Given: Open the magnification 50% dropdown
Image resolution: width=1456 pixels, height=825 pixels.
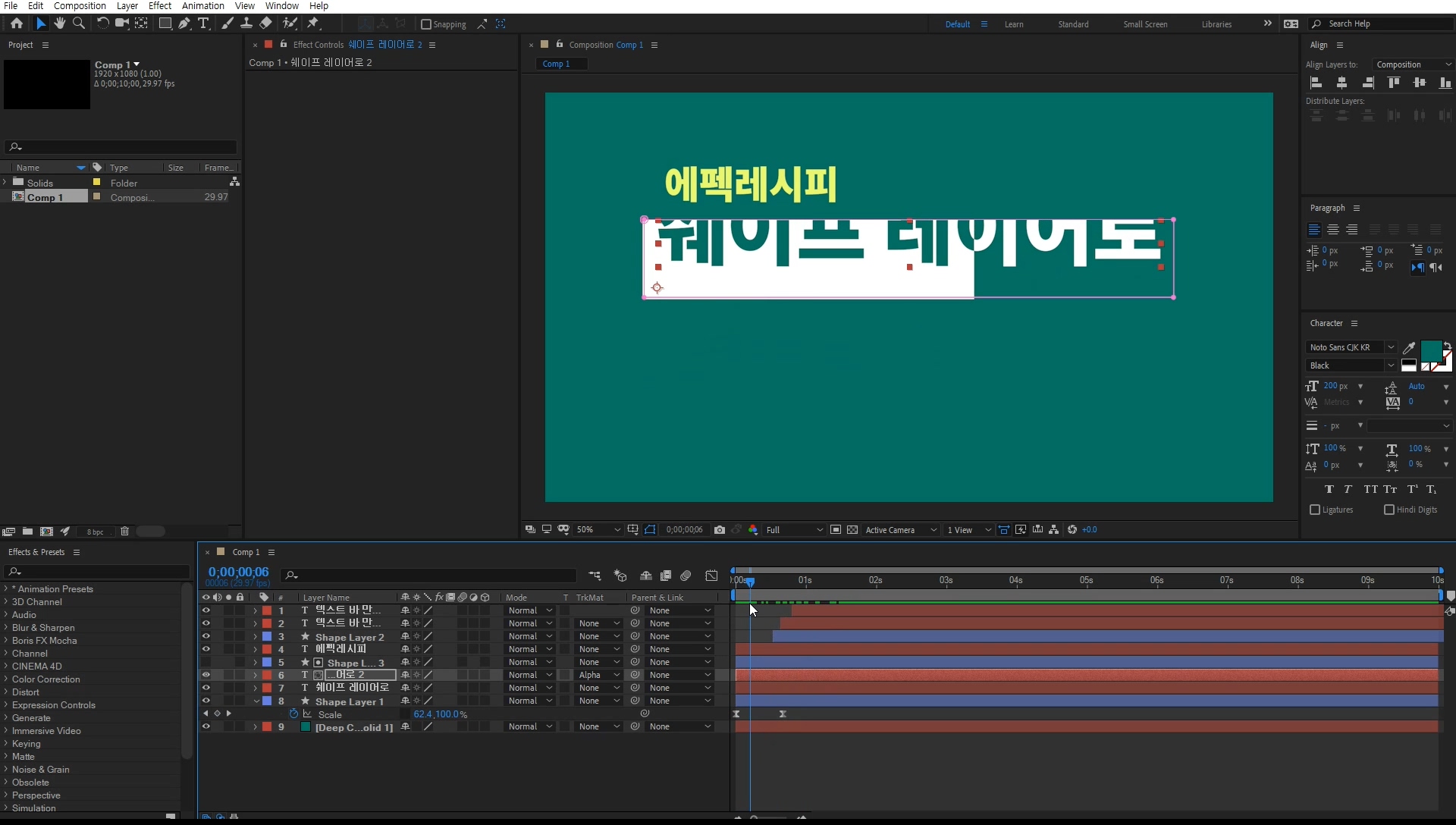Looking at the screenshot, I should (x=598, y=530).
